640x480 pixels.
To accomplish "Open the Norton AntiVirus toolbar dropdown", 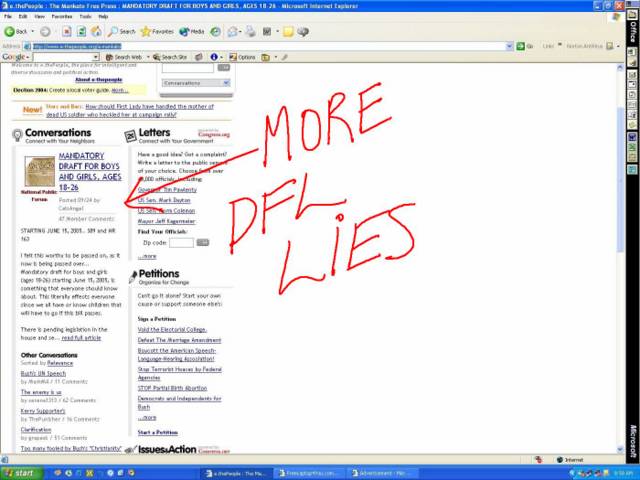I will tap(619, 46).
